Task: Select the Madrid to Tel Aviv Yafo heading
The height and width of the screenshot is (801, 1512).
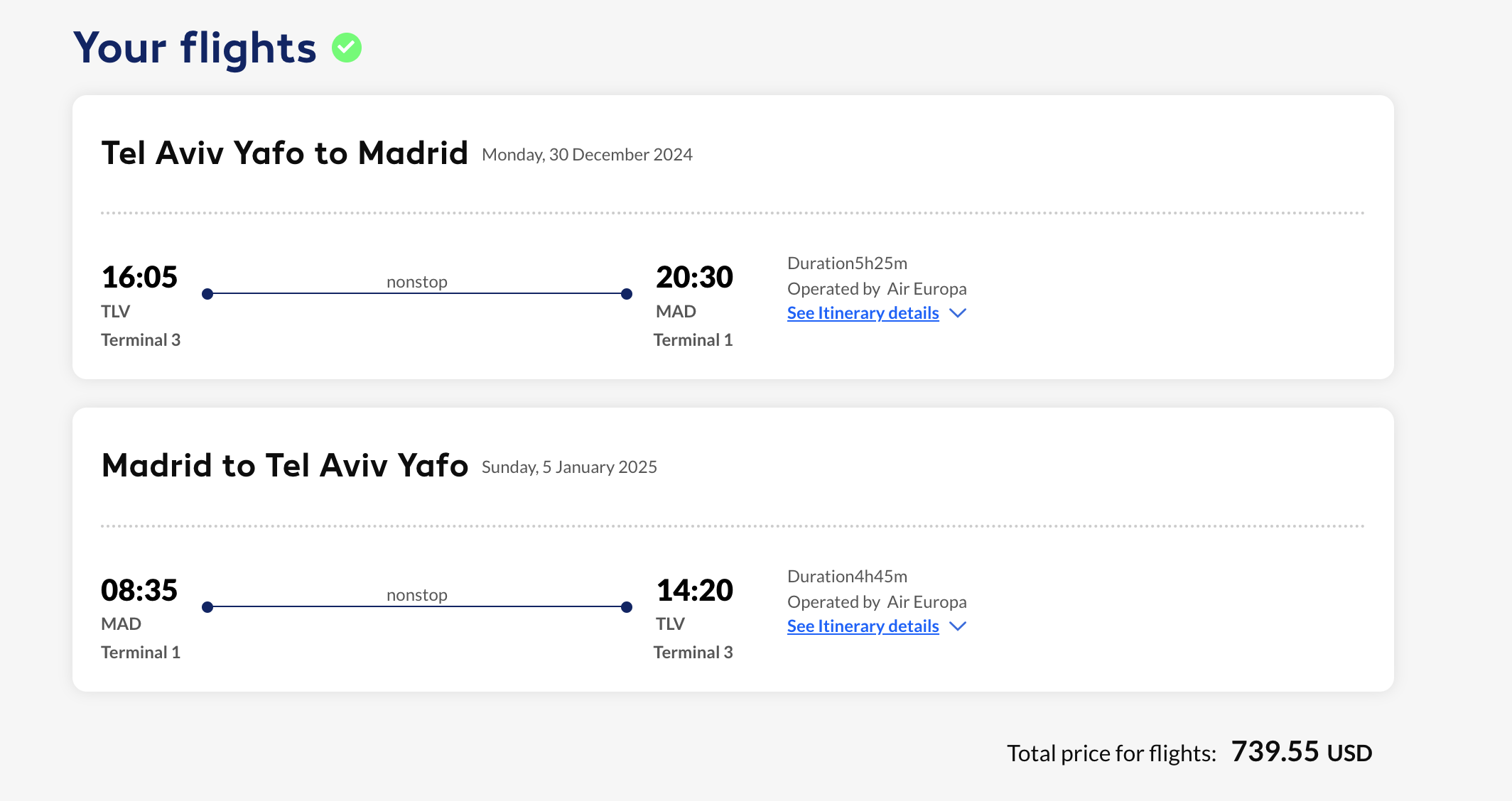Action: pos(285,466)
